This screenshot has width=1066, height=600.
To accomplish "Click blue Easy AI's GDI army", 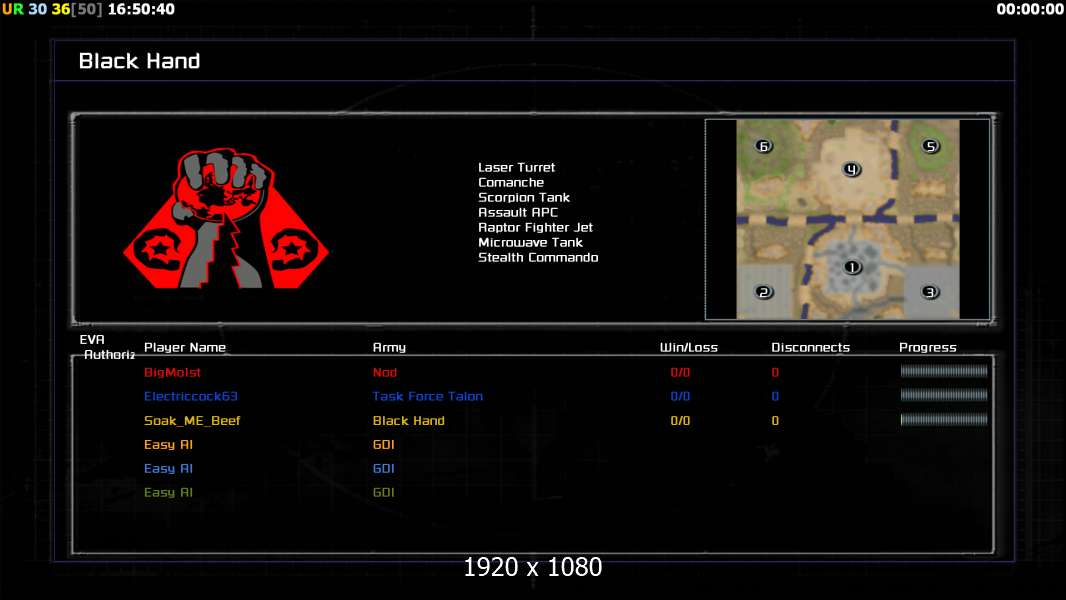I will pos(383,468).
